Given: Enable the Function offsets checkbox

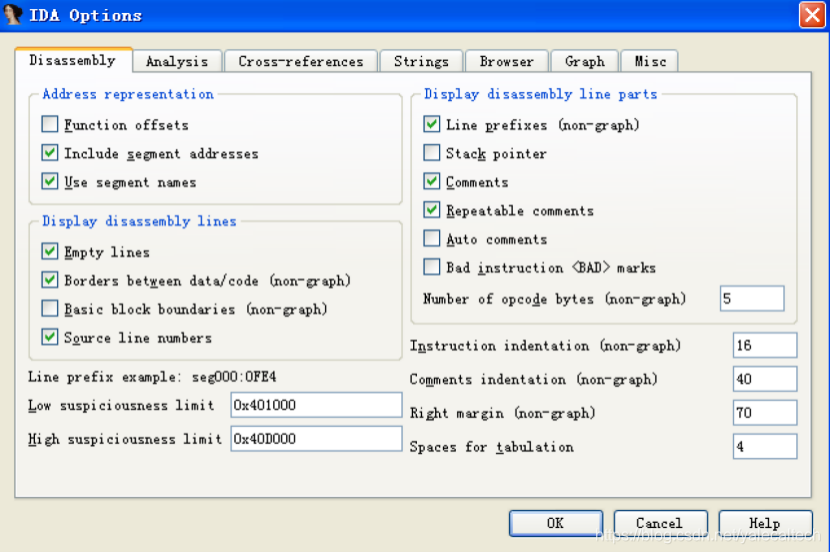Looking at the screenshot, I should tap(50, 124).
